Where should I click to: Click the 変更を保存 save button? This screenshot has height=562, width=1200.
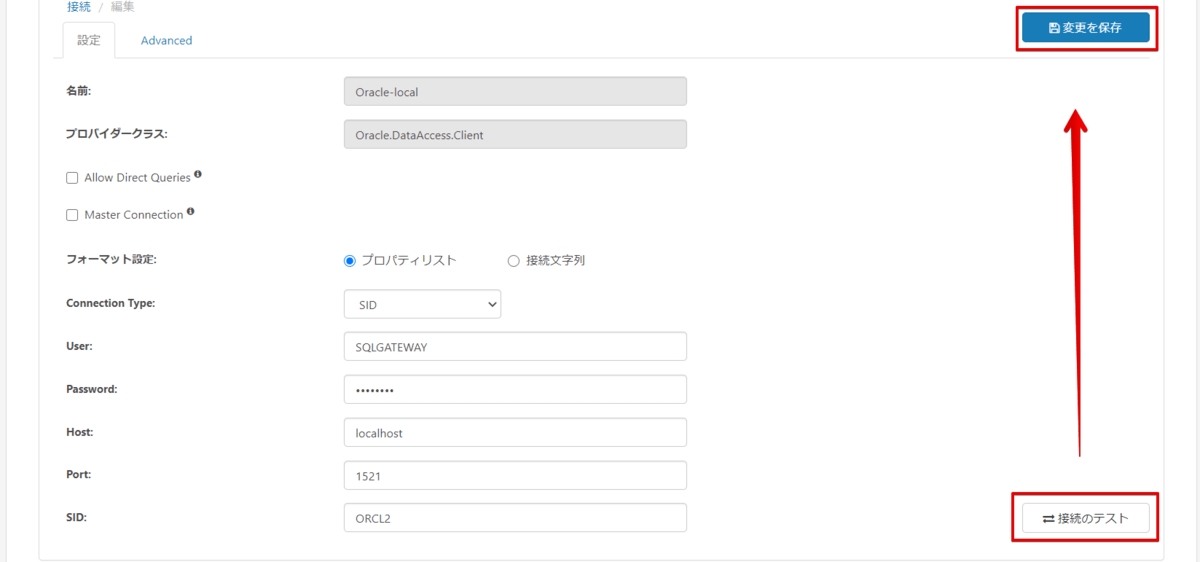coord(1085,28)
